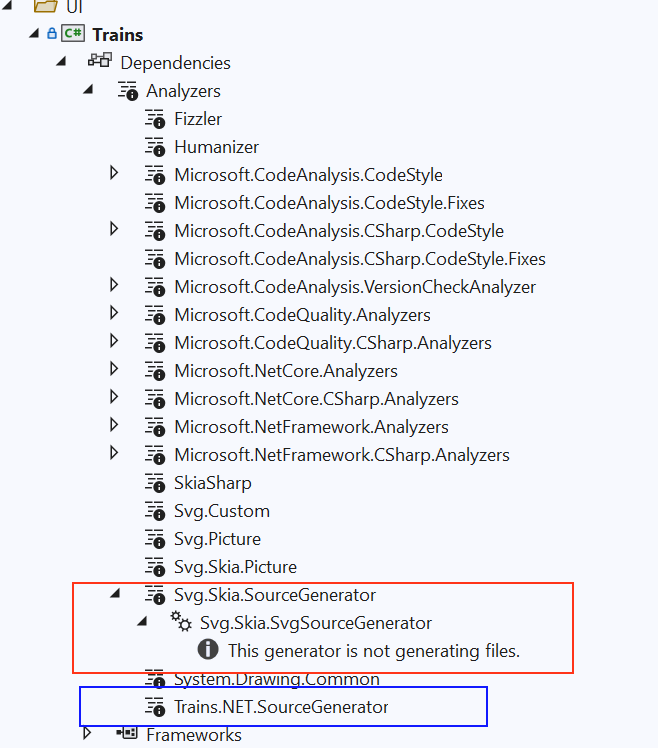Click the icon next to Microsoft.CodeAnalysis.CodeStyle.Fixes
This screenshot has width=658, height=748.
click(155, 203)
